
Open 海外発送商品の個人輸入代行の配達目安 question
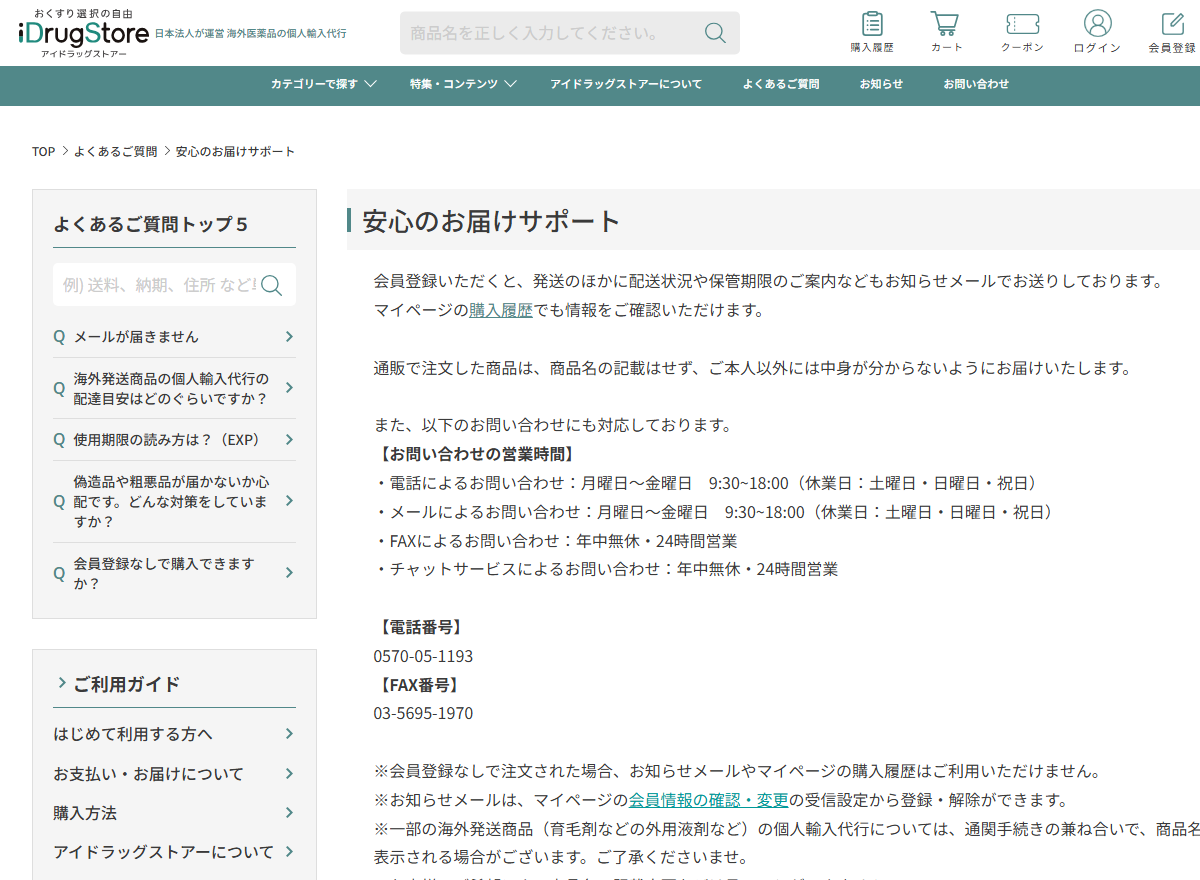[x=171, y=389]
